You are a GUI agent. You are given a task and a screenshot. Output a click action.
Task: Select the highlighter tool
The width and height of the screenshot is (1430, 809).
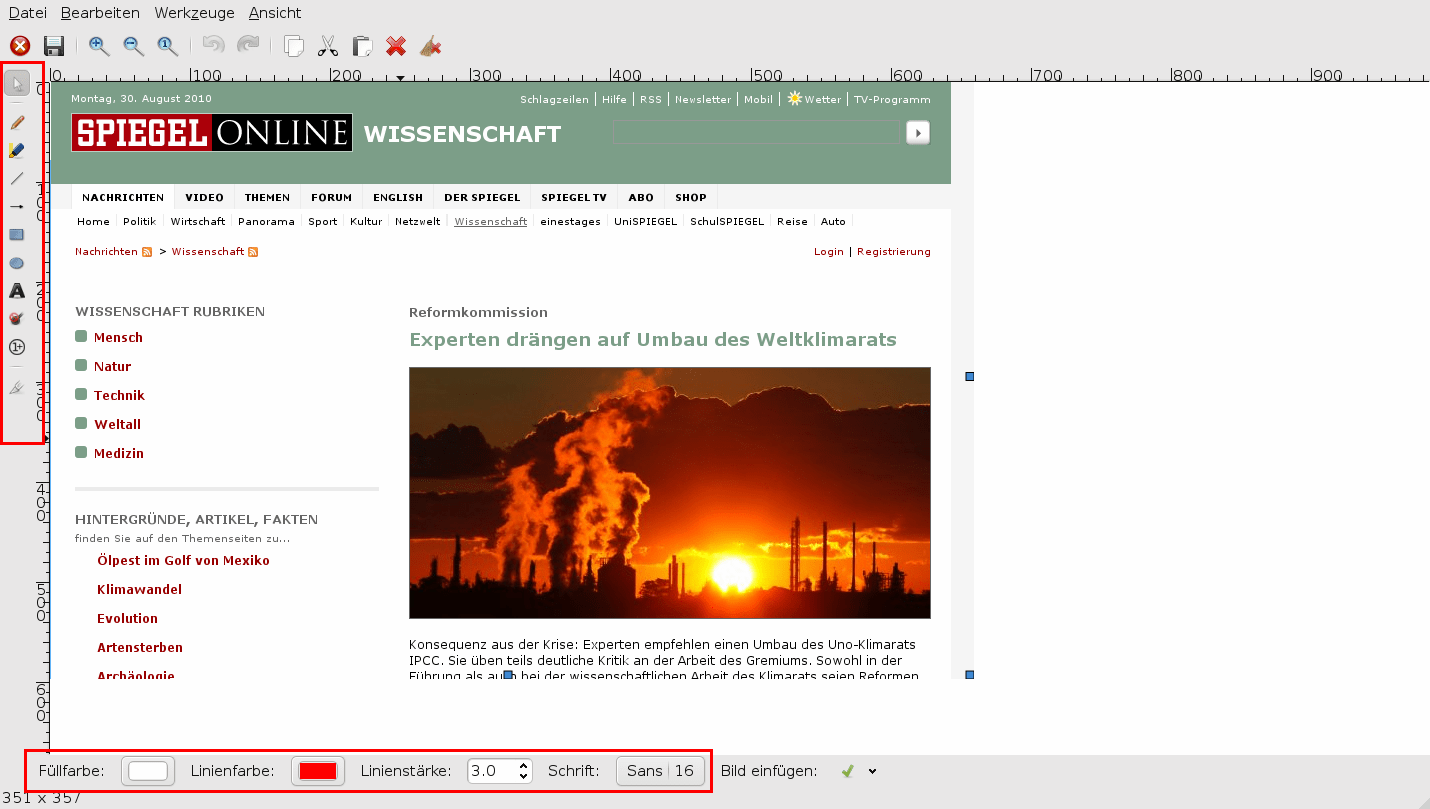tap(17, 151)
